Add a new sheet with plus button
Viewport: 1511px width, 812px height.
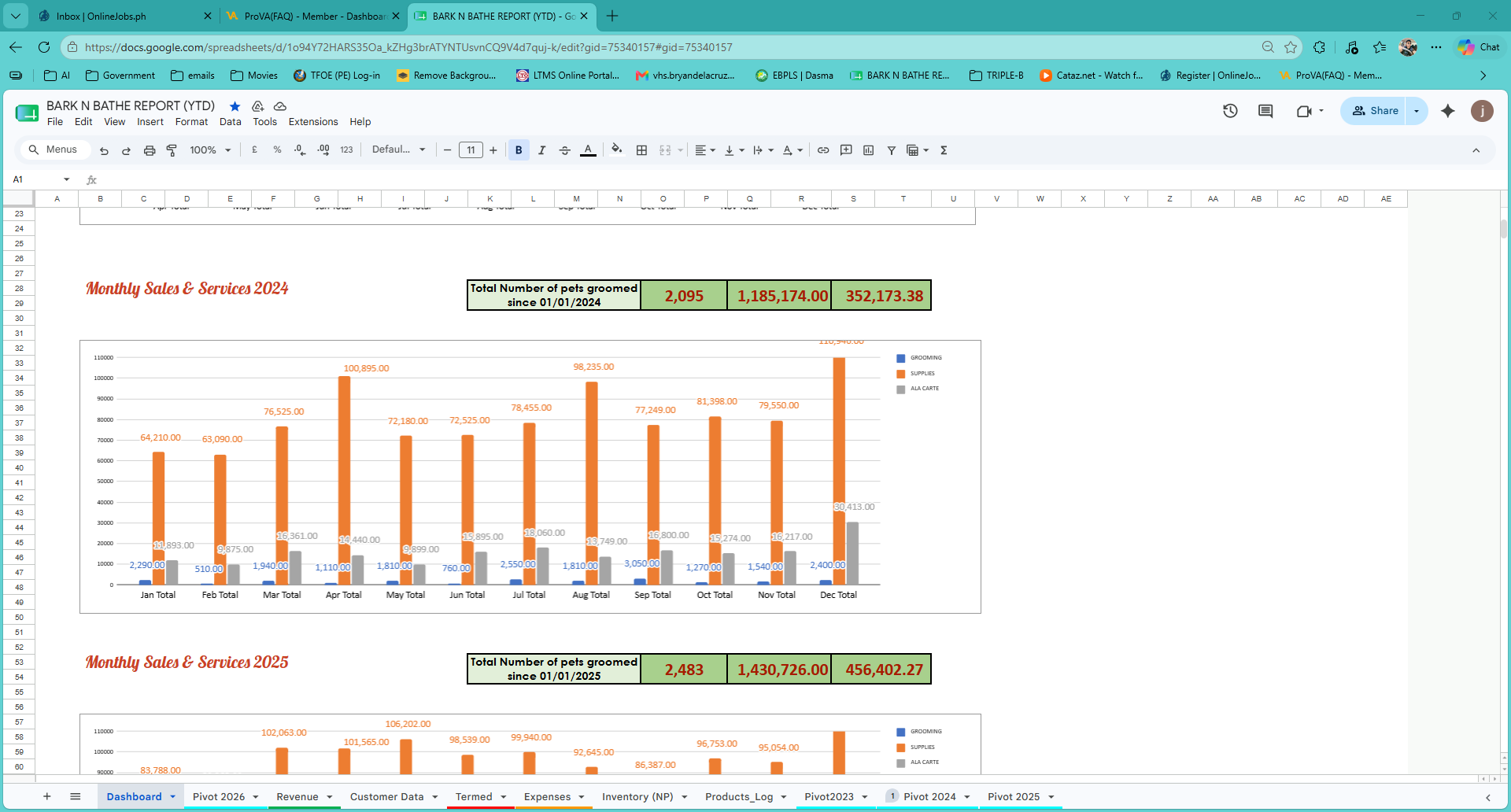(47, 797)
